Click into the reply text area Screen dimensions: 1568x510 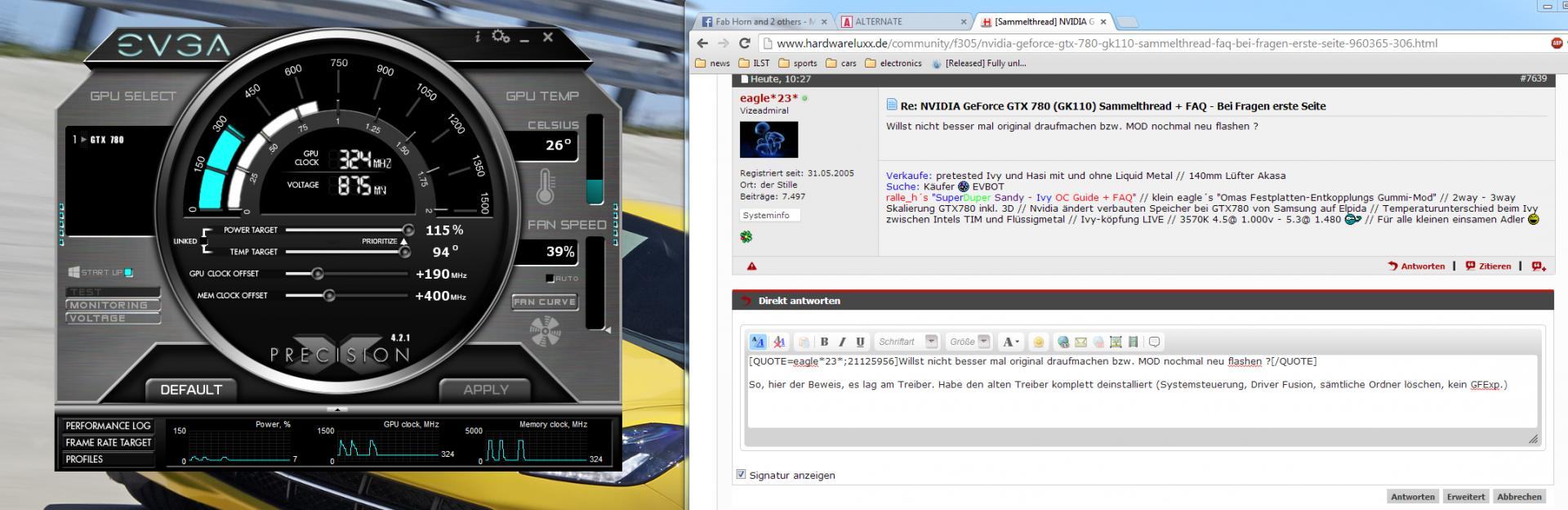(x=1143, y=392)
